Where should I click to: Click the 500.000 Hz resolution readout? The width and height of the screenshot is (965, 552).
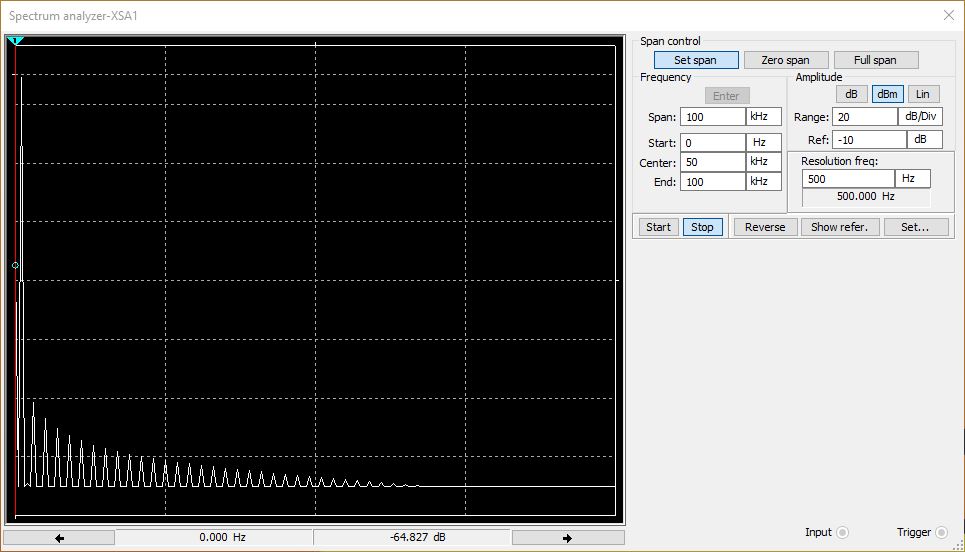pyautogui.click(x=866, y=196)
